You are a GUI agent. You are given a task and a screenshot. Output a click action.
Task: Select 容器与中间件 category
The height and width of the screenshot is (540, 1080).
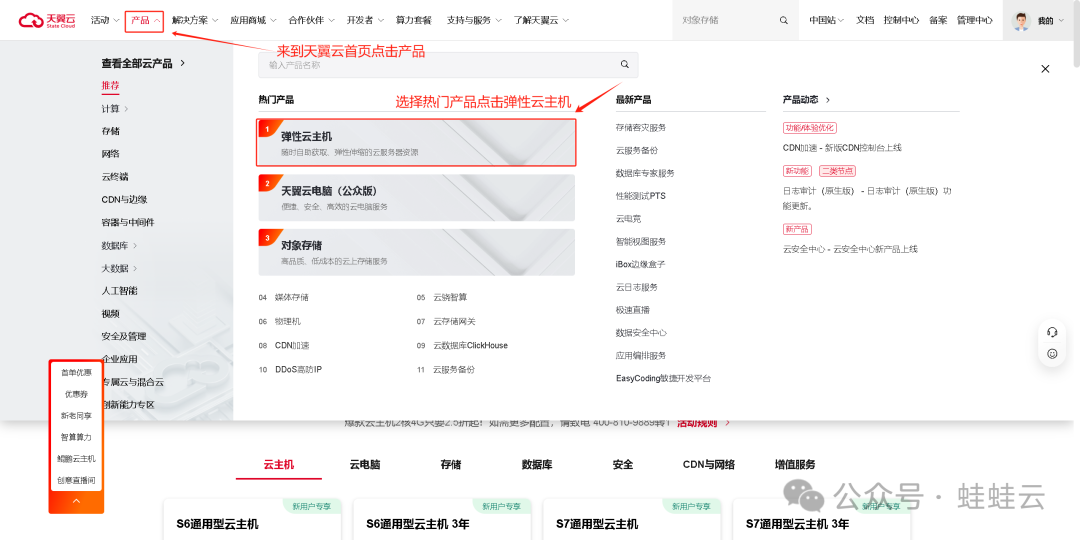pyautogui.click(x=127, y=222)
